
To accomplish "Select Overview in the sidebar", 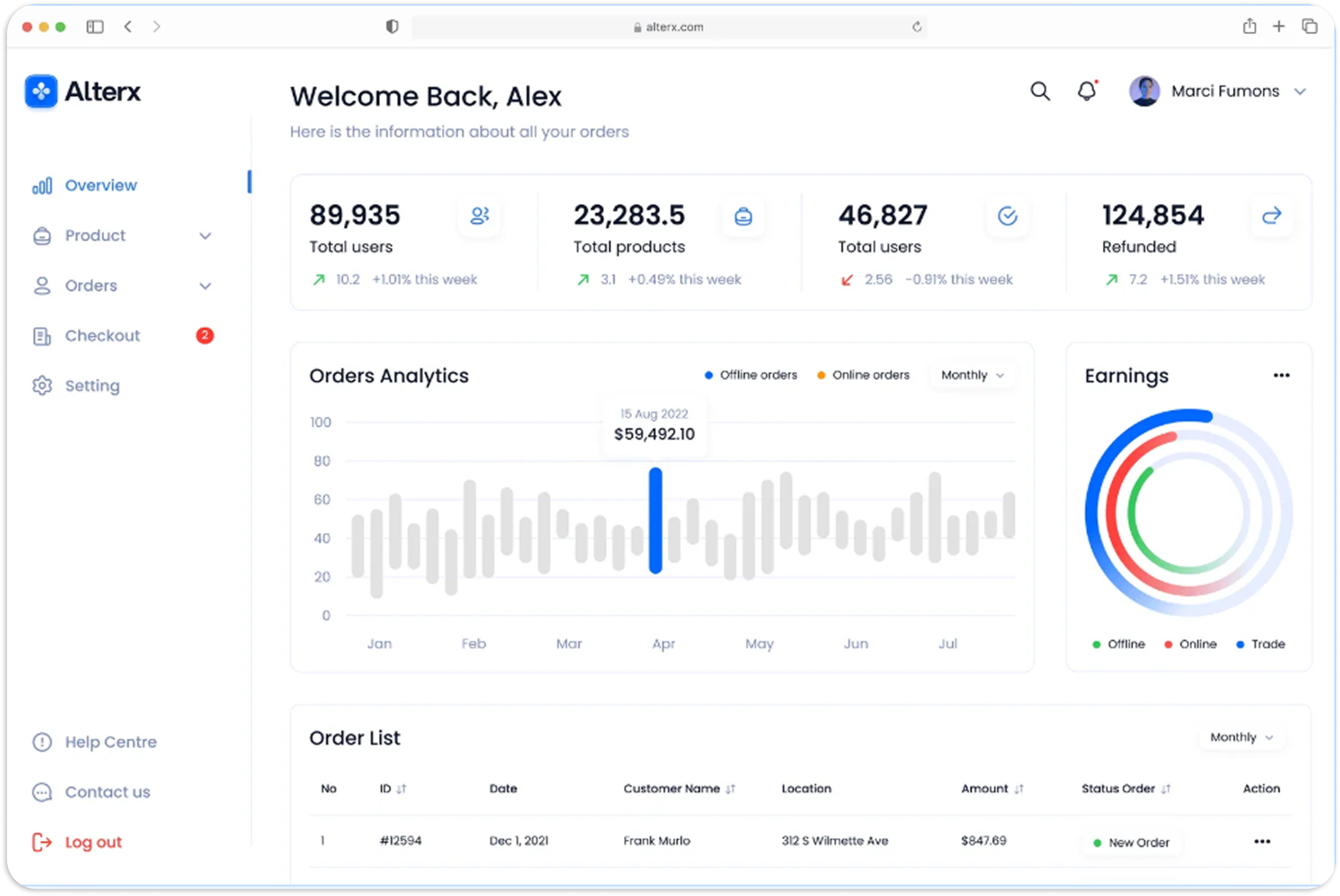I will 100,185.
